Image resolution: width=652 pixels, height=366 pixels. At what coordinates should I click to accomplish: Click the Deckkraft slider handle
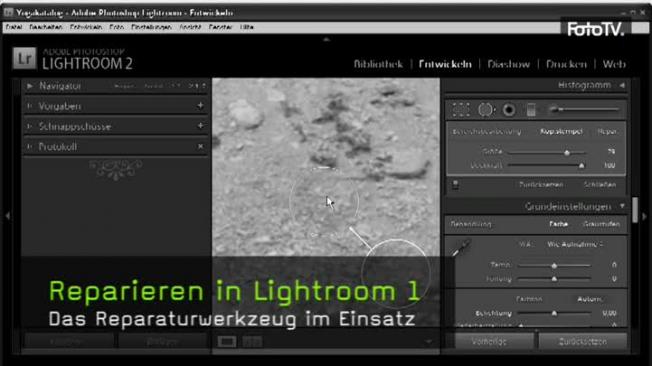pos(581,166)
